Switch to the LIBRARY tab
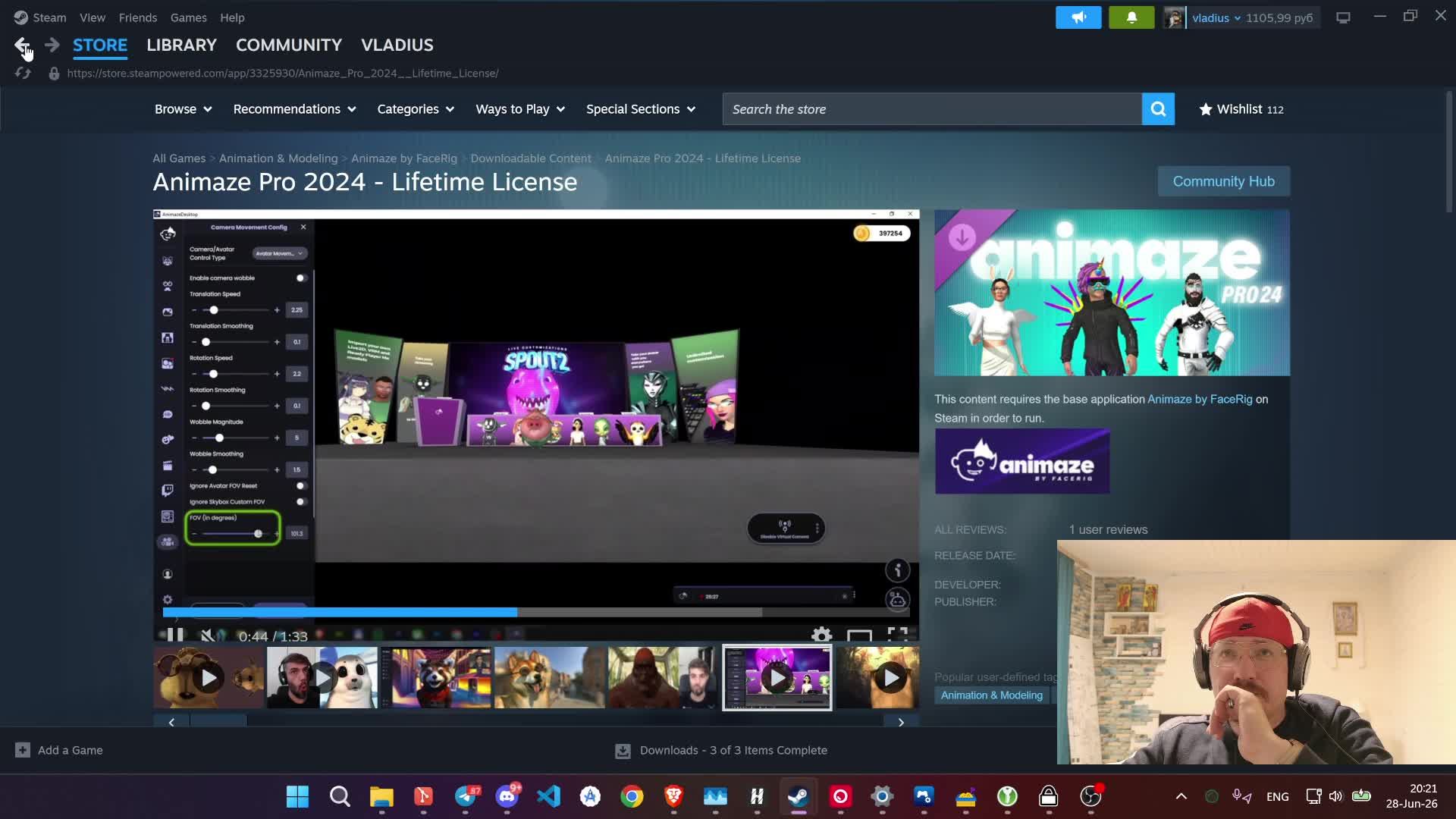The width and height of the screenshot is (1456, 819). pyautogui.click(x=181, y=45)
